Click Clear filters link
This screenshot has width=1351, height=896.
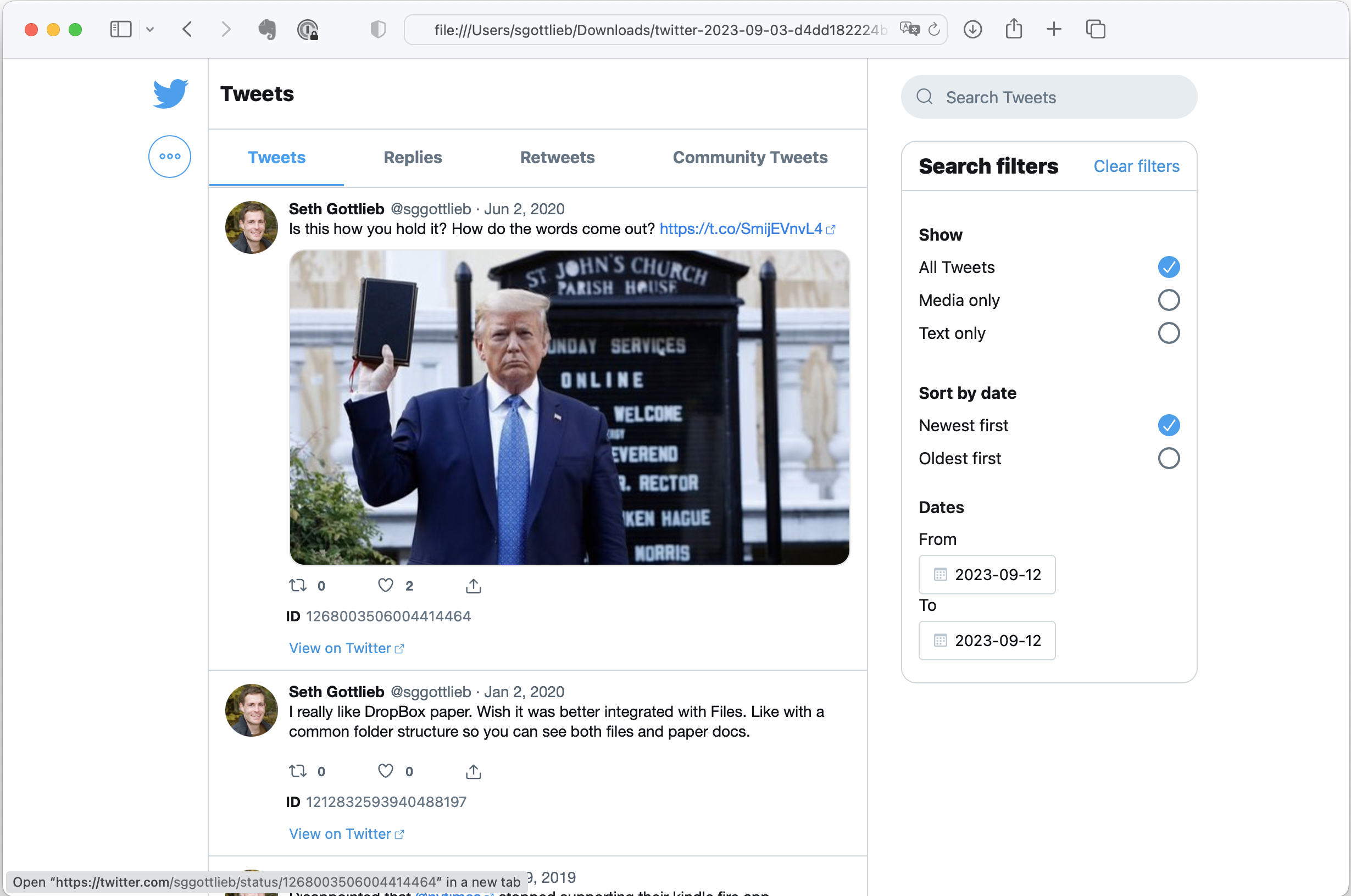click(1136, 166)
